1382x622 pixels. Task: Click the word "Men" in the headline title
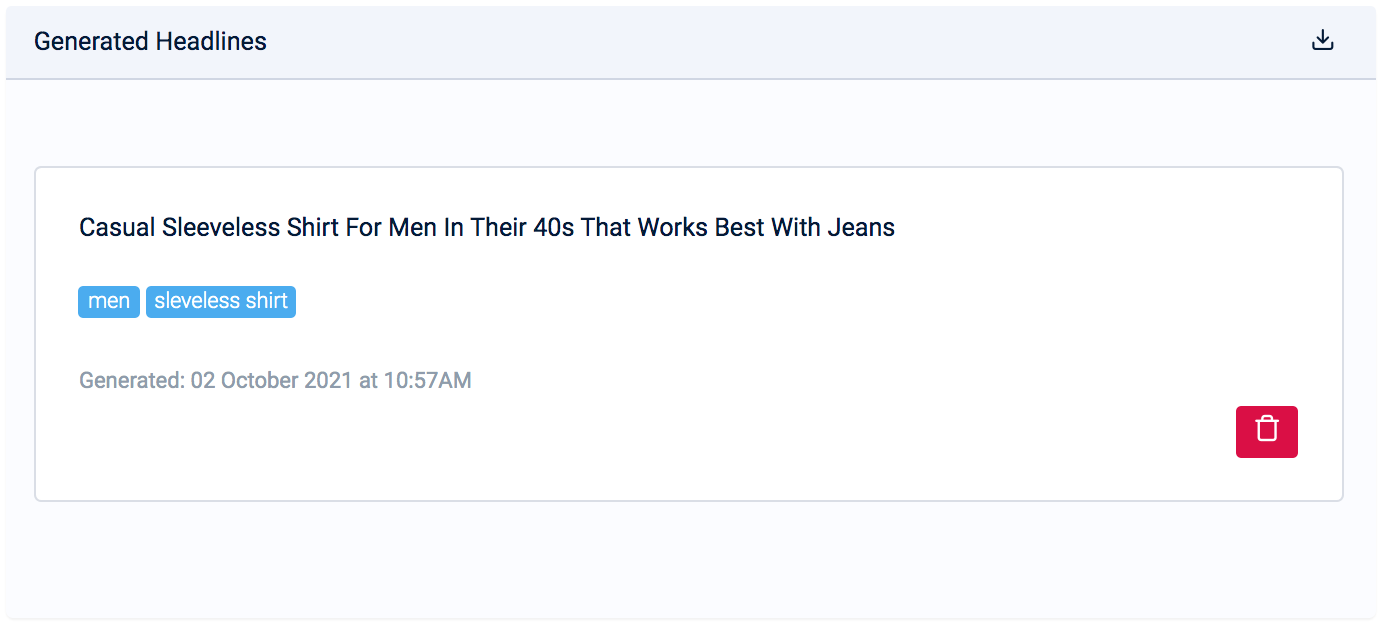tap(412, 228)
